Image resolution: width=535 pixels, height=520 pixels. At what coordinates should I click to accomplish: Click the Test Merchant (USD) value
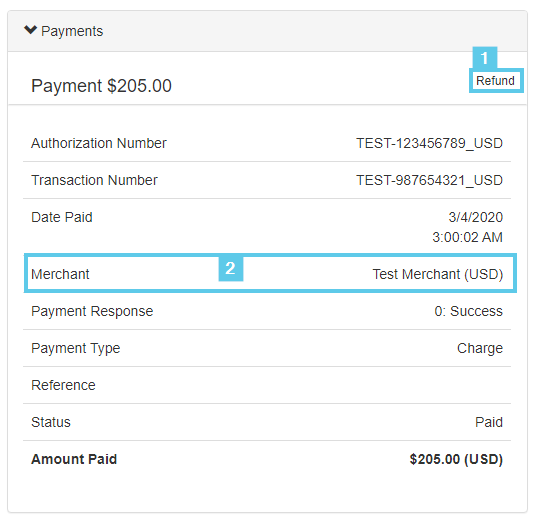pos(438,274)
